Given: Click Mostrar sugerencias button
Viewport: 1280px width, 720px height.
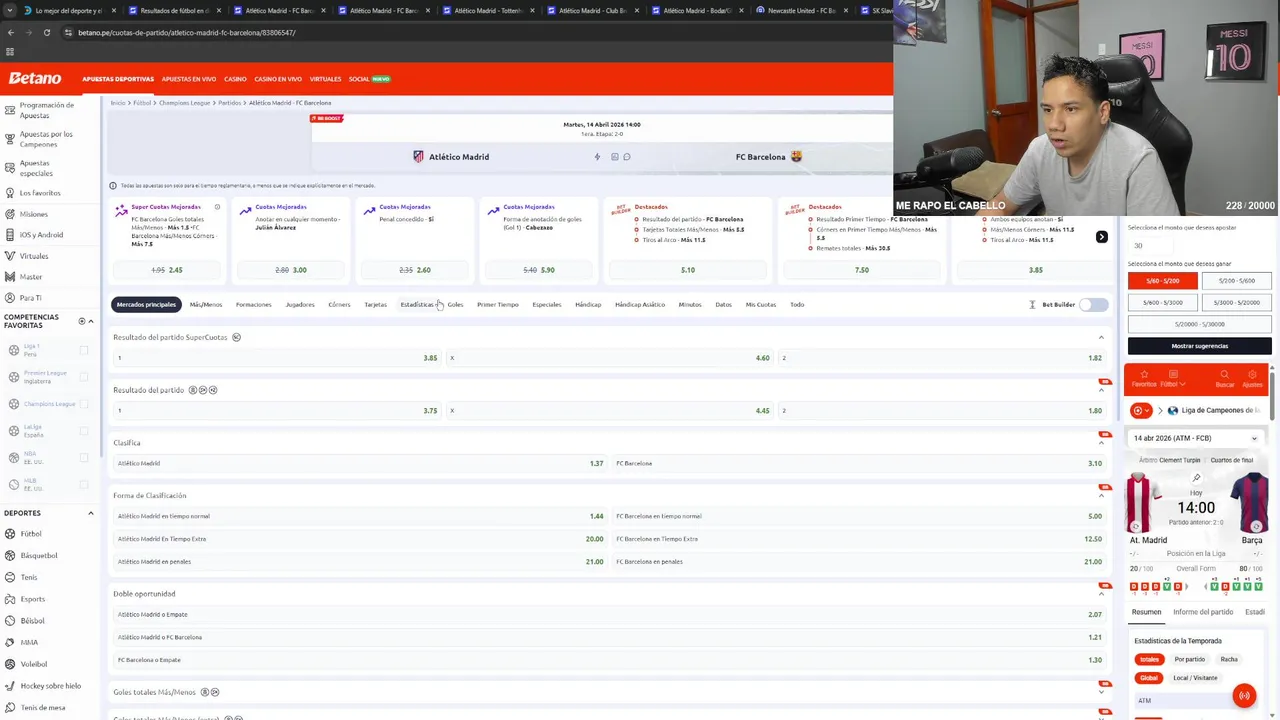Looking at the screenshot, I should tap(1199, 346).
